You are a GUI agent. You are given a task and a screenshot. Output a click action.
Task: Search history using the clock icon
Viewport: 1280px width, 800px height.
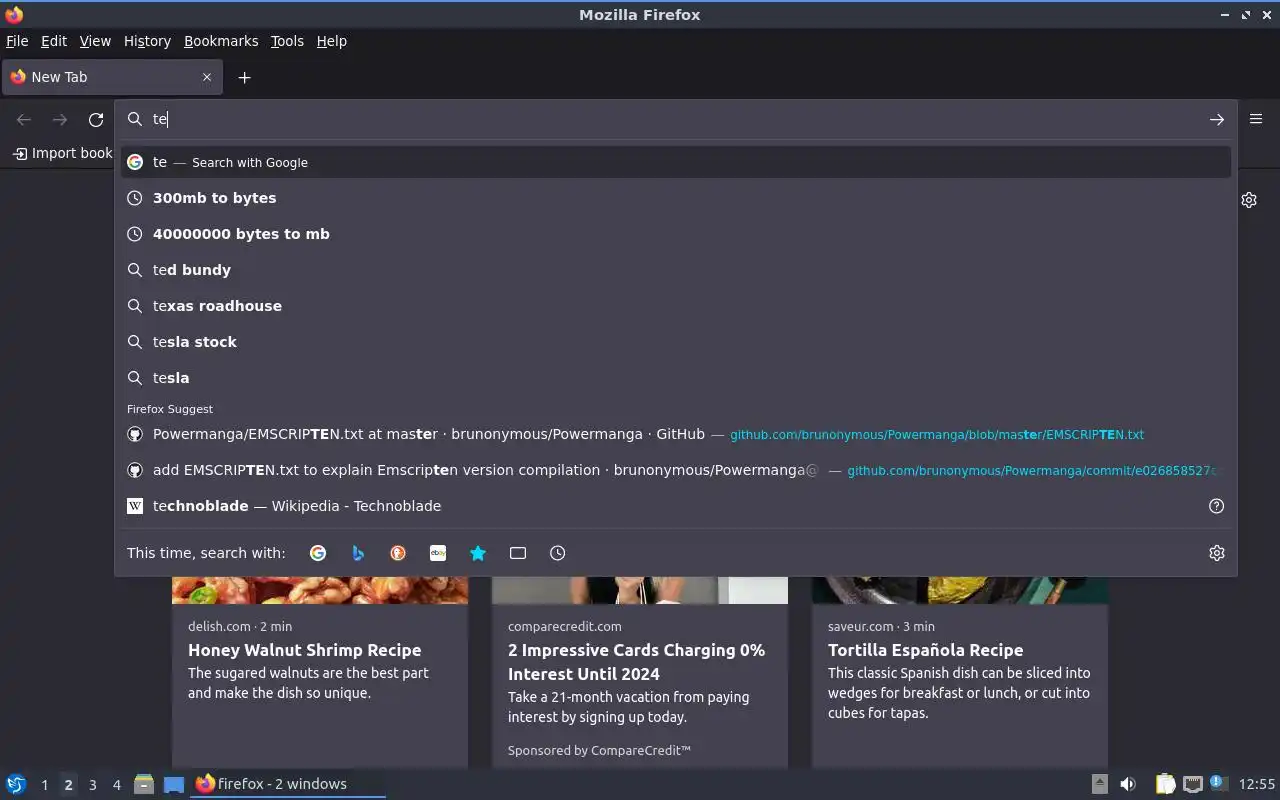[x=558, y=553]
